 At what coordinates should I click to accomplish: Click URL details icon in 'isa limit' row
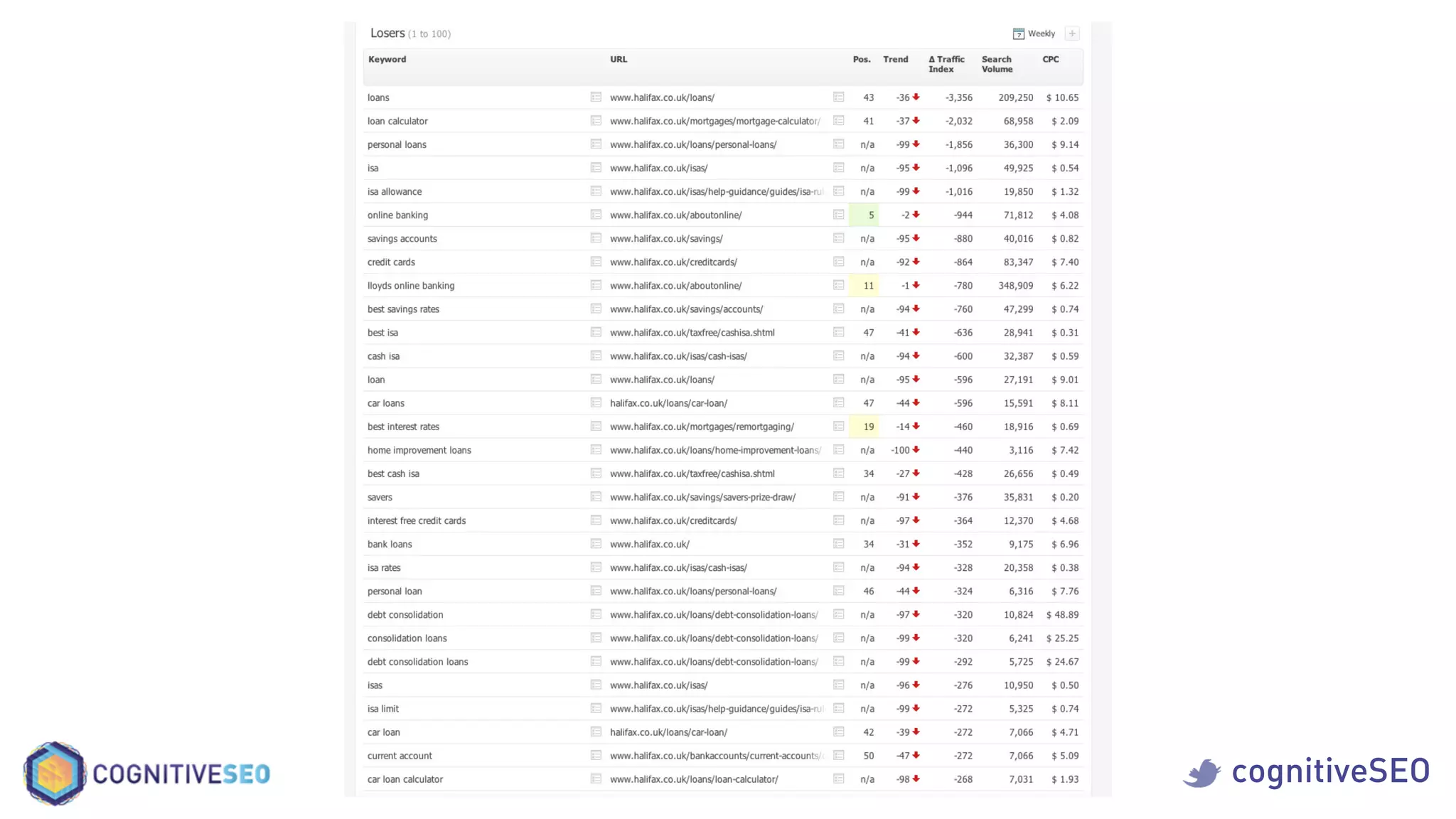(839, 707)
